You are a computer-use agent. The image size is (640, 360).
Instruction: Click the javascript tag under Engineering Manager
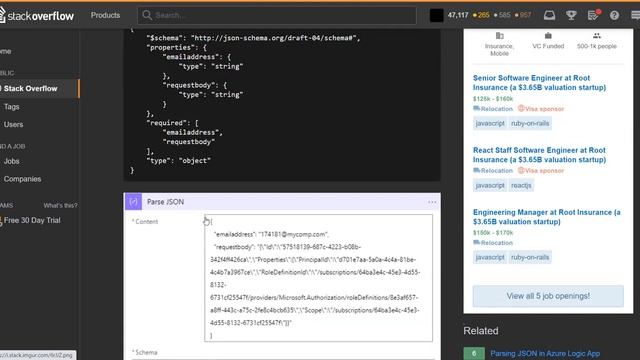(490, 257)
